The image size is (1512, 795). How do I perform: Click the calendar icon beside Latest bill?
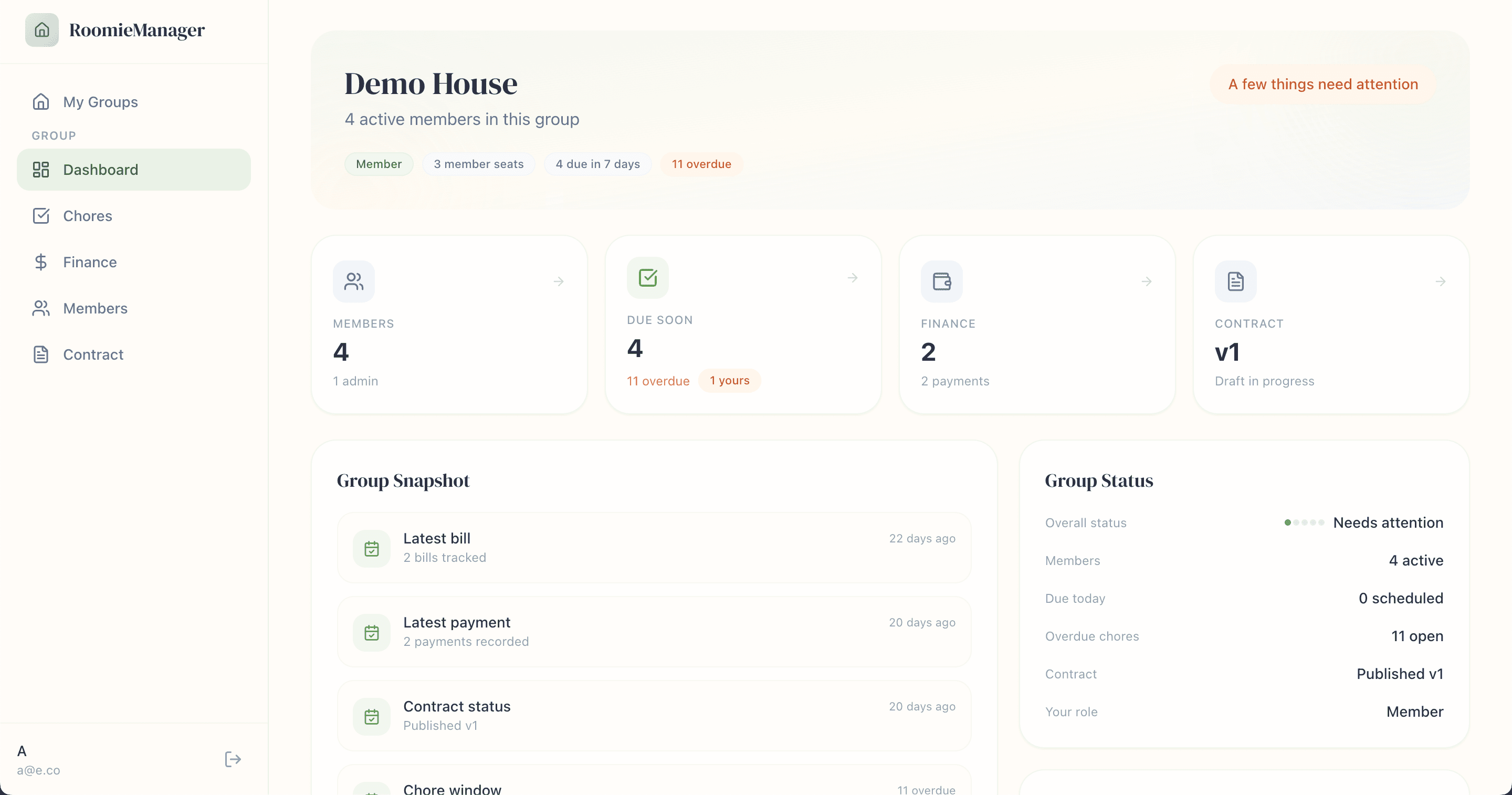372,549
